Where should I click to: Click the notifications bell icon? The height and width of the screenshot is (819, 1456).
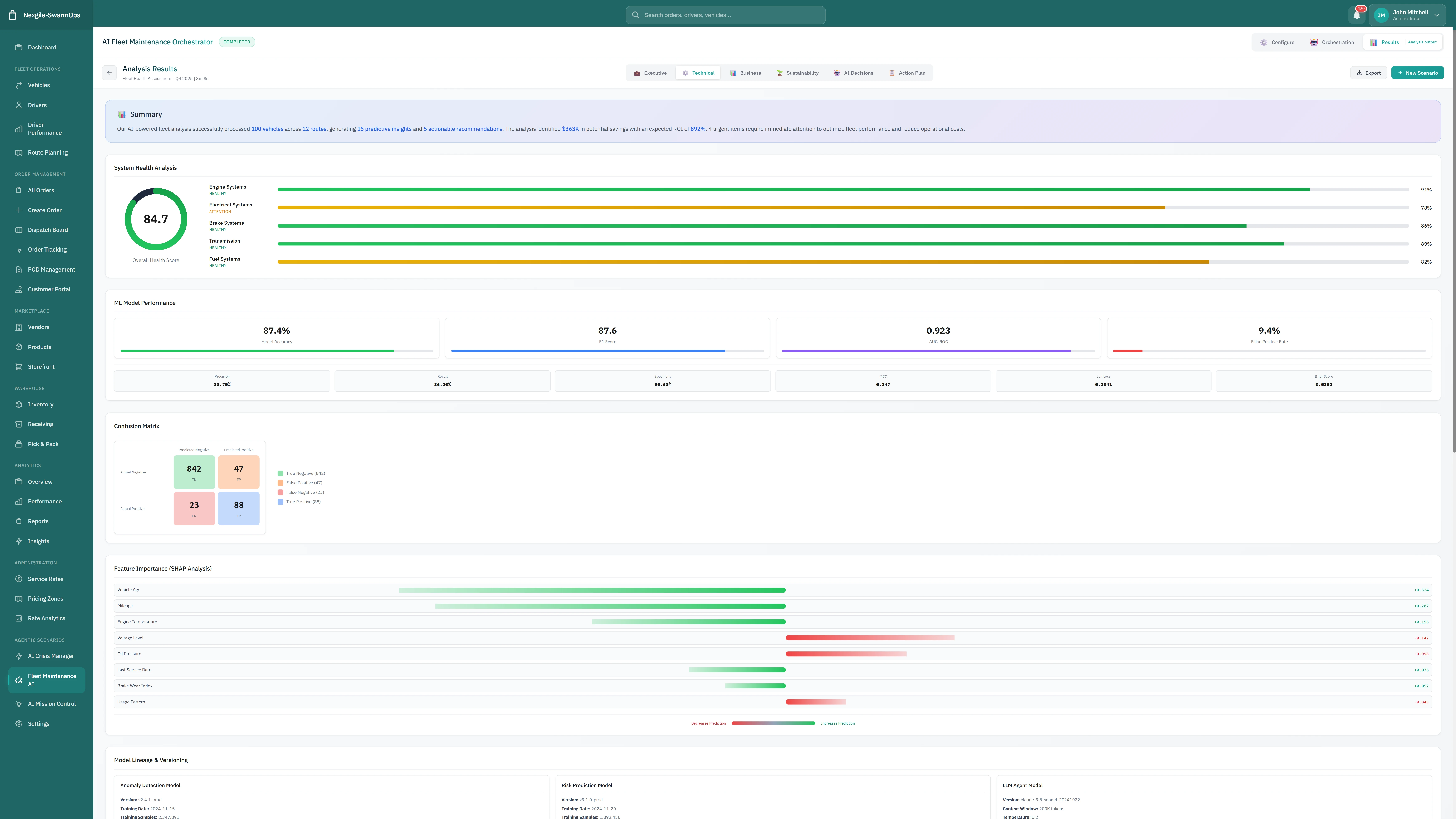tap(1357, 14)
